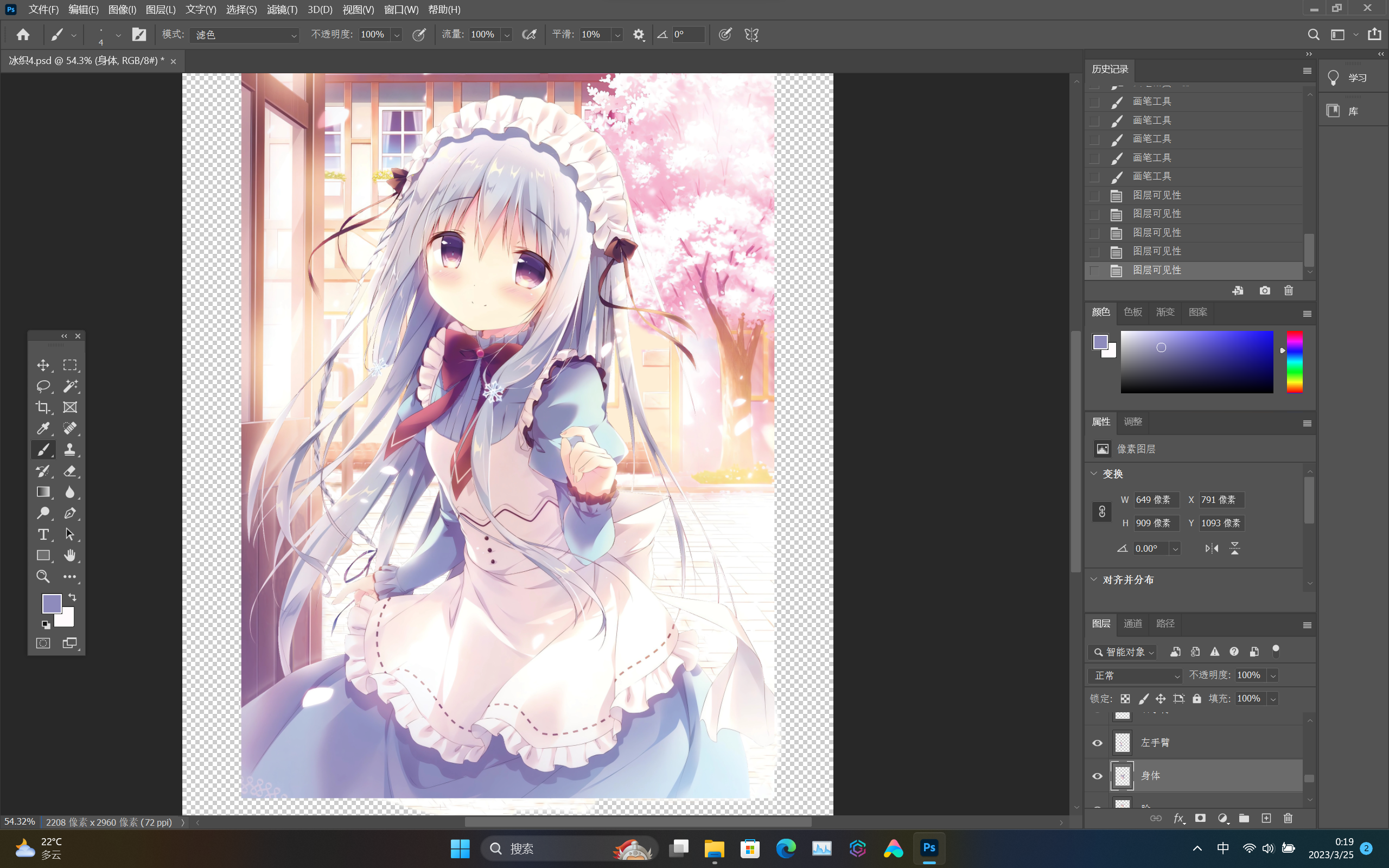Collapse the 变换 section
Viewport: 1389px width, 868px height.
point(1094,474)
